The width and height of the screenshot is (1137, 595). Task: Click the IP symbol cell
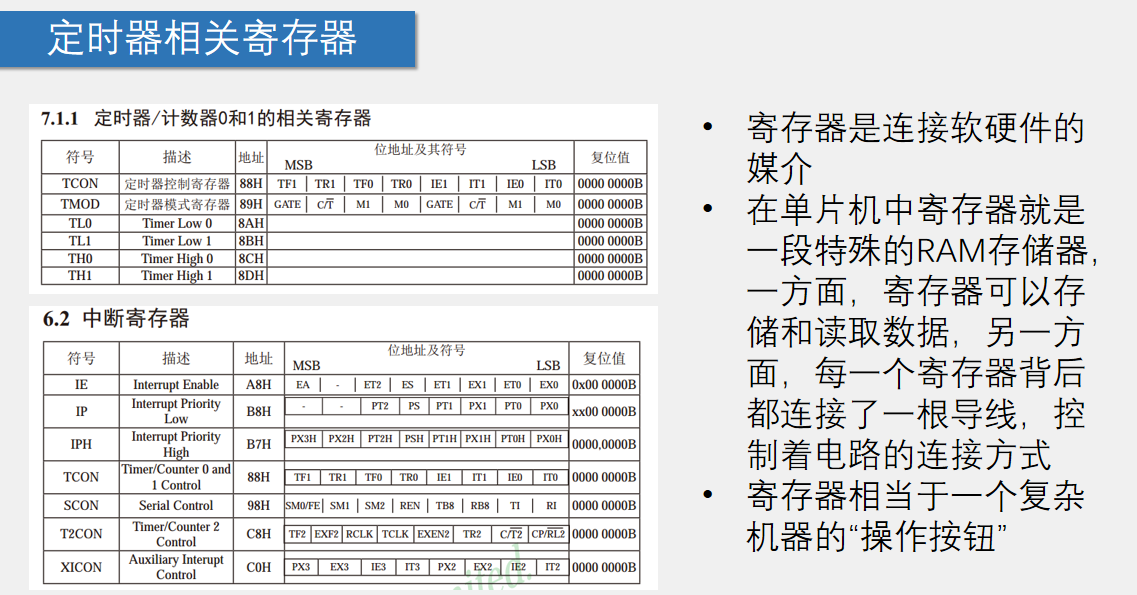[x=81, y=411]
